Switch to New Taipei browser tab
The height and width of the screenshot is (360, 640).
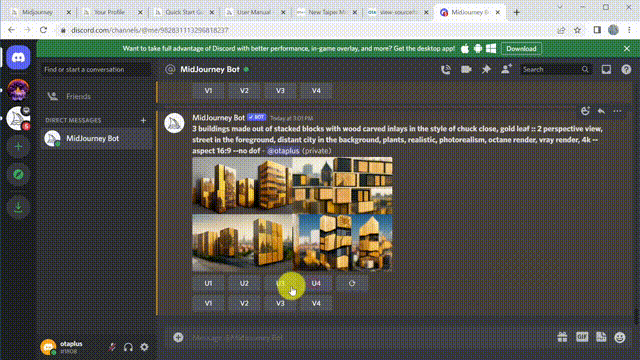pos(327,12)
